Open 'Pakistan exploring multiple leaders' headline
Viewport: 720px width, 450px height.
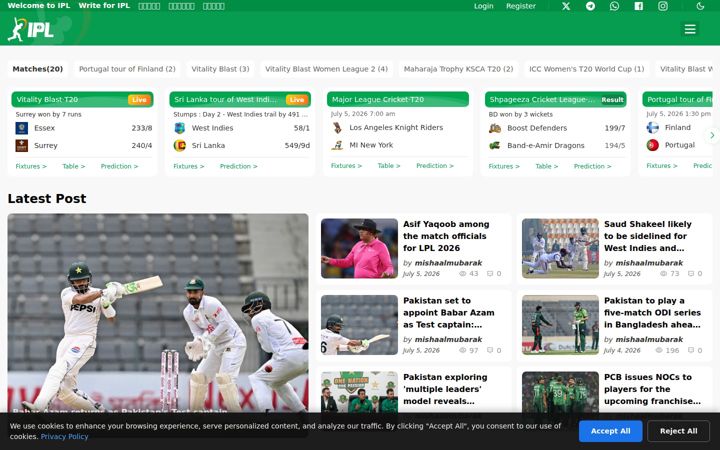click(x=445, y=389)
